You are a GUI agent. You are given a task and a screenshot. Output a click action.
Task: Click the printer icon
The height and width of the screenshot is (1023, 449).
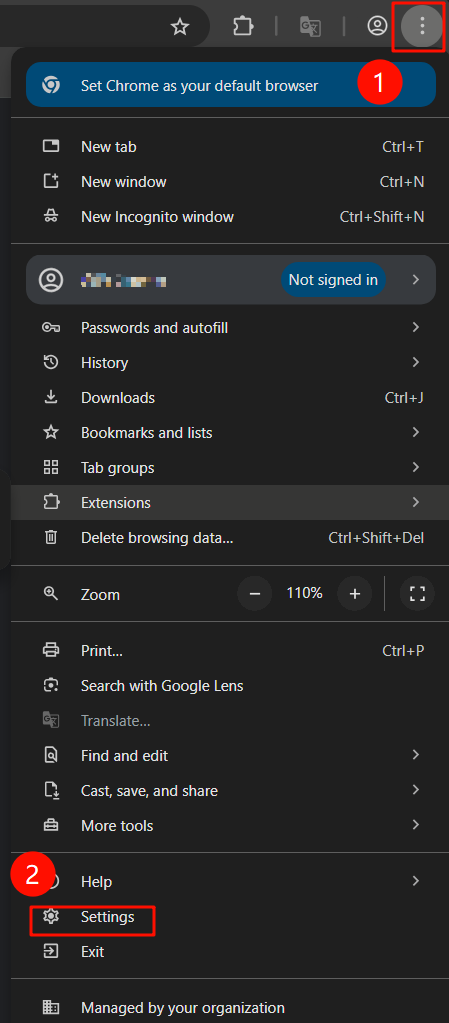(x=51, y=650)
